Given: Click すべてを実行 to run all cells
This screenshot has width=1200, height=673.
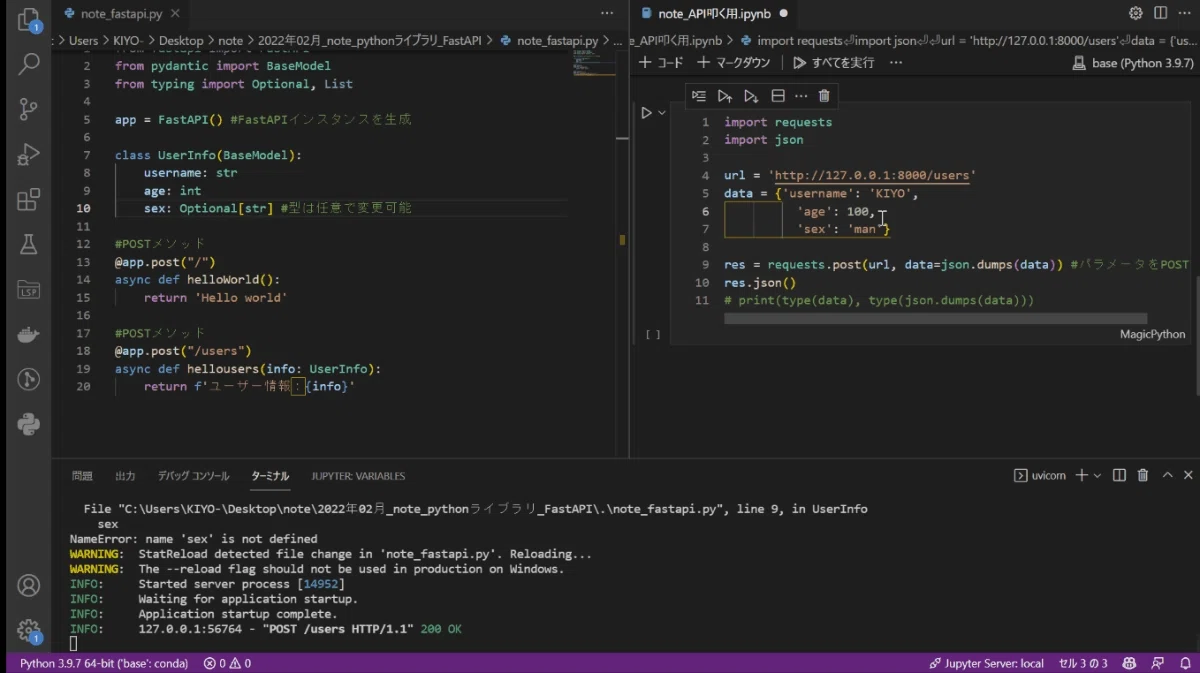Looking at the screenshot, I should click(833, 62).
